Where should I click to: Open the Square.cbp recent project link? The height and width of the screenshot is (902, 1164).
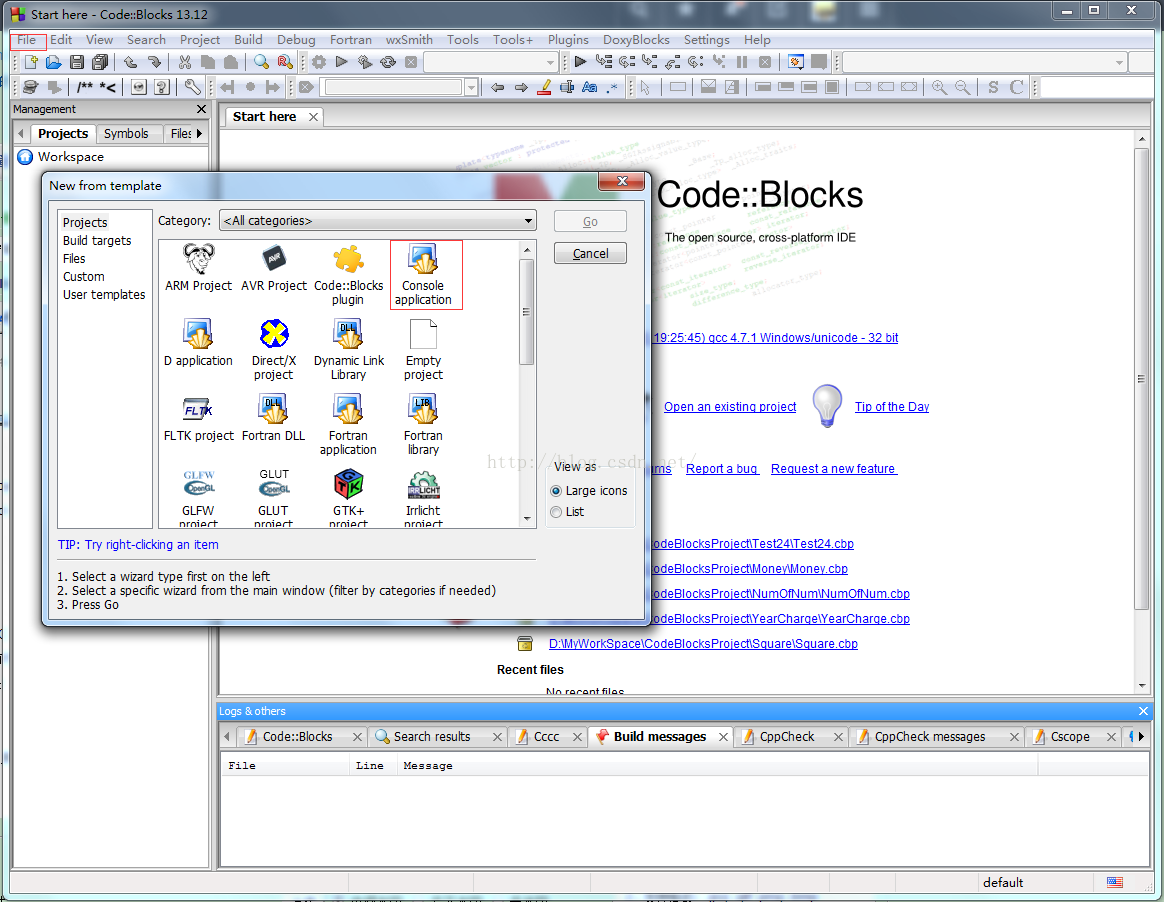703,644
